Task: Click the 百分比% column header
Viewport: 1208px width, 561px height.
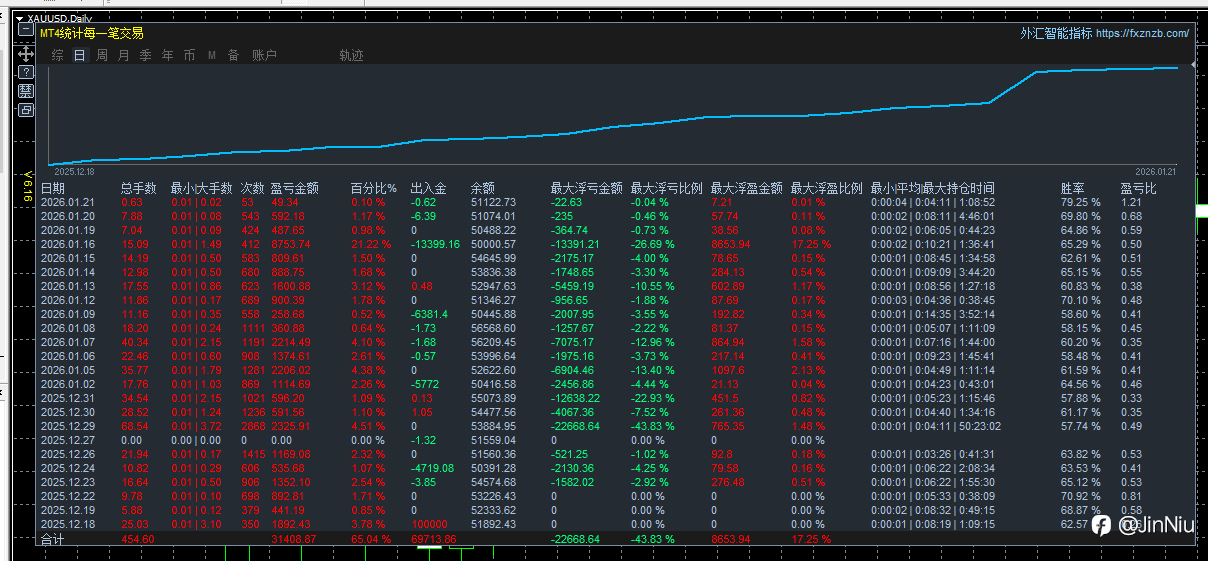Action: [x=373, y=188]
